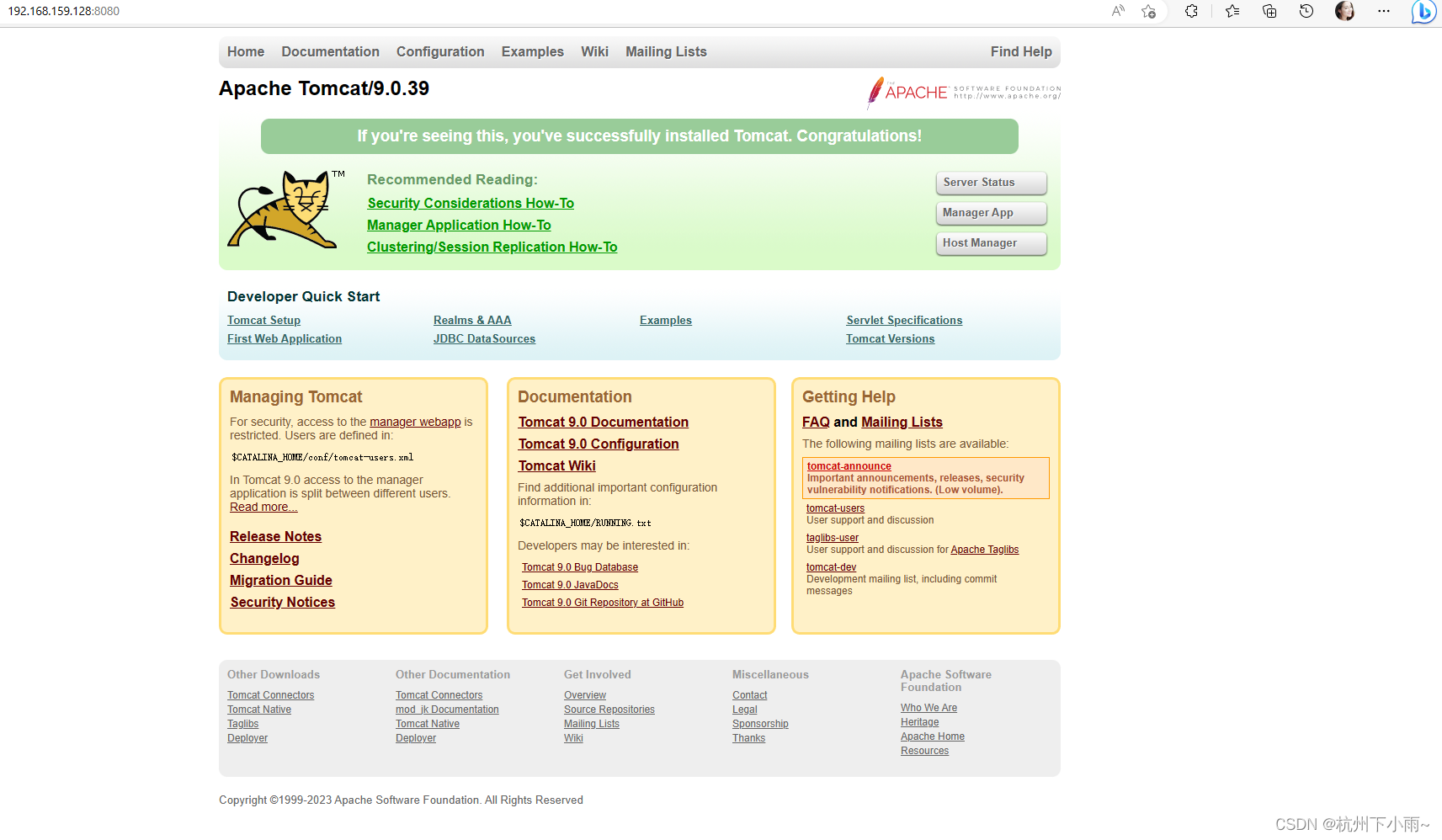
Task: Open the Apache Home link
Action: [x=933, y=736]
